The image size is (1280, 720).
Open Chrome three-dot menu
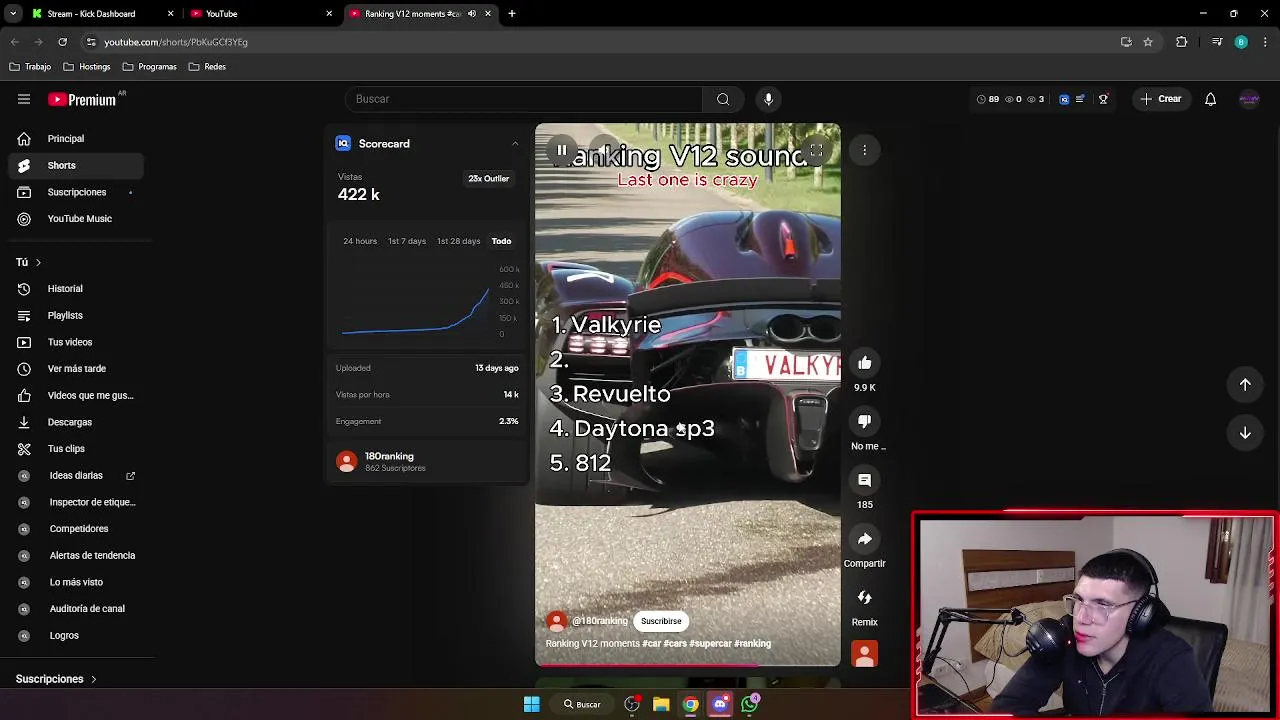click(x=1265, y=42)
